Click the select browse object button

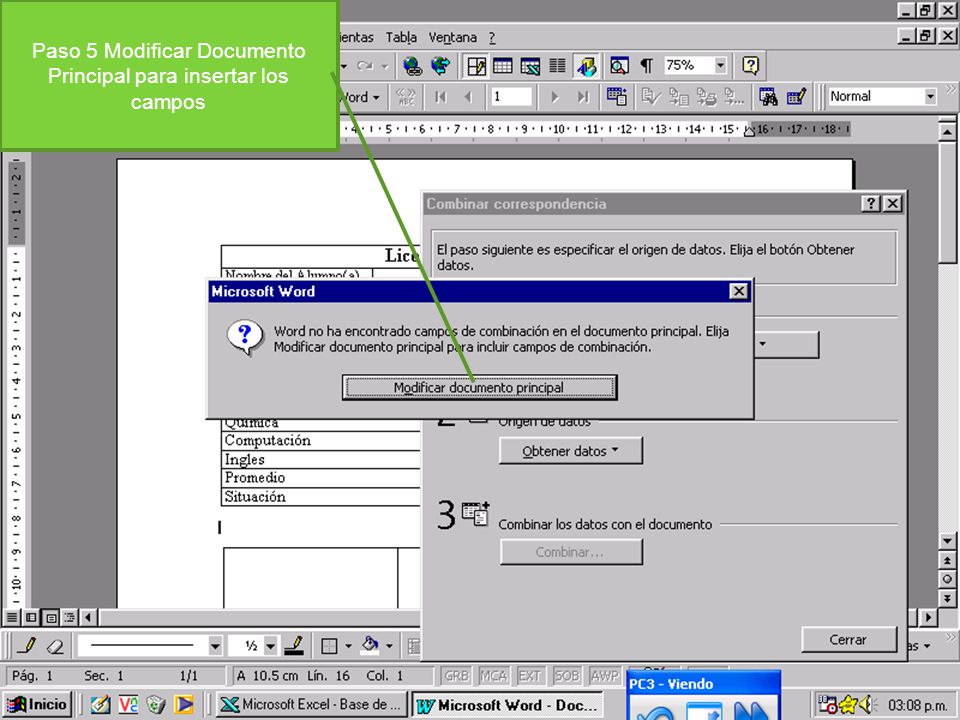tap(947, 579)
